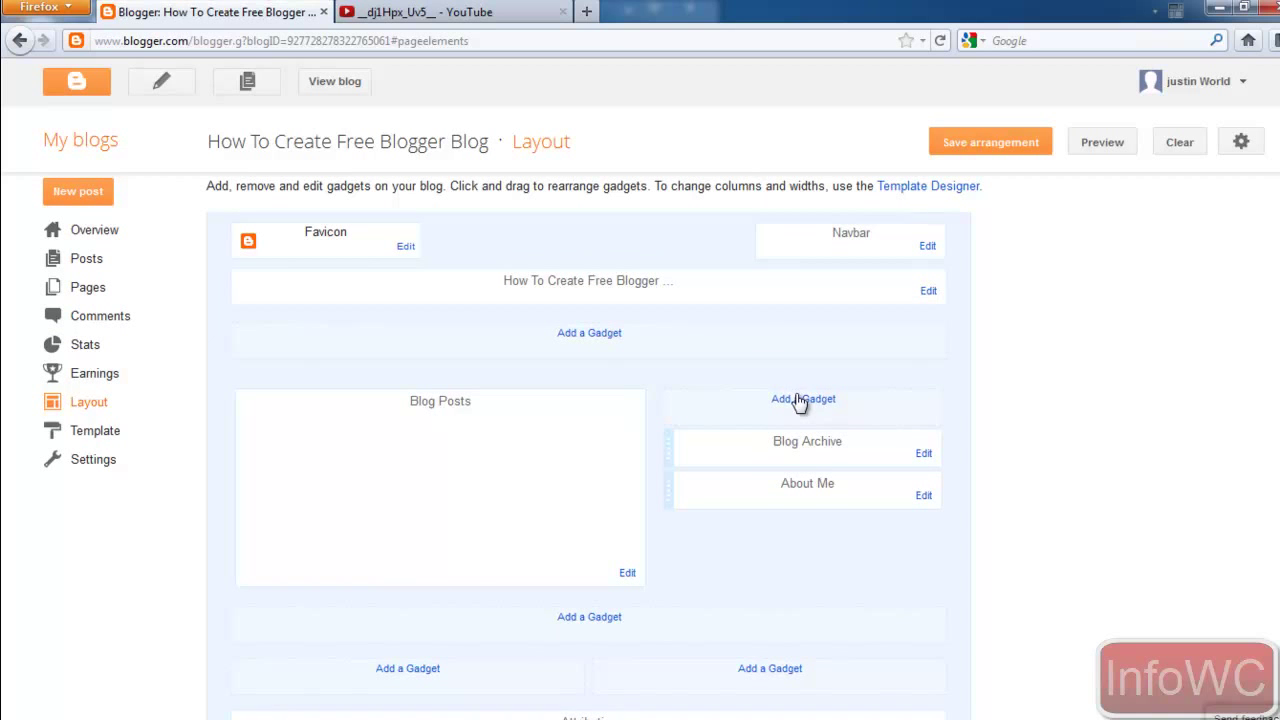Screen dimensions: 1280x720
Task: Click the browser forward arrow button
Action: point(44,41)
